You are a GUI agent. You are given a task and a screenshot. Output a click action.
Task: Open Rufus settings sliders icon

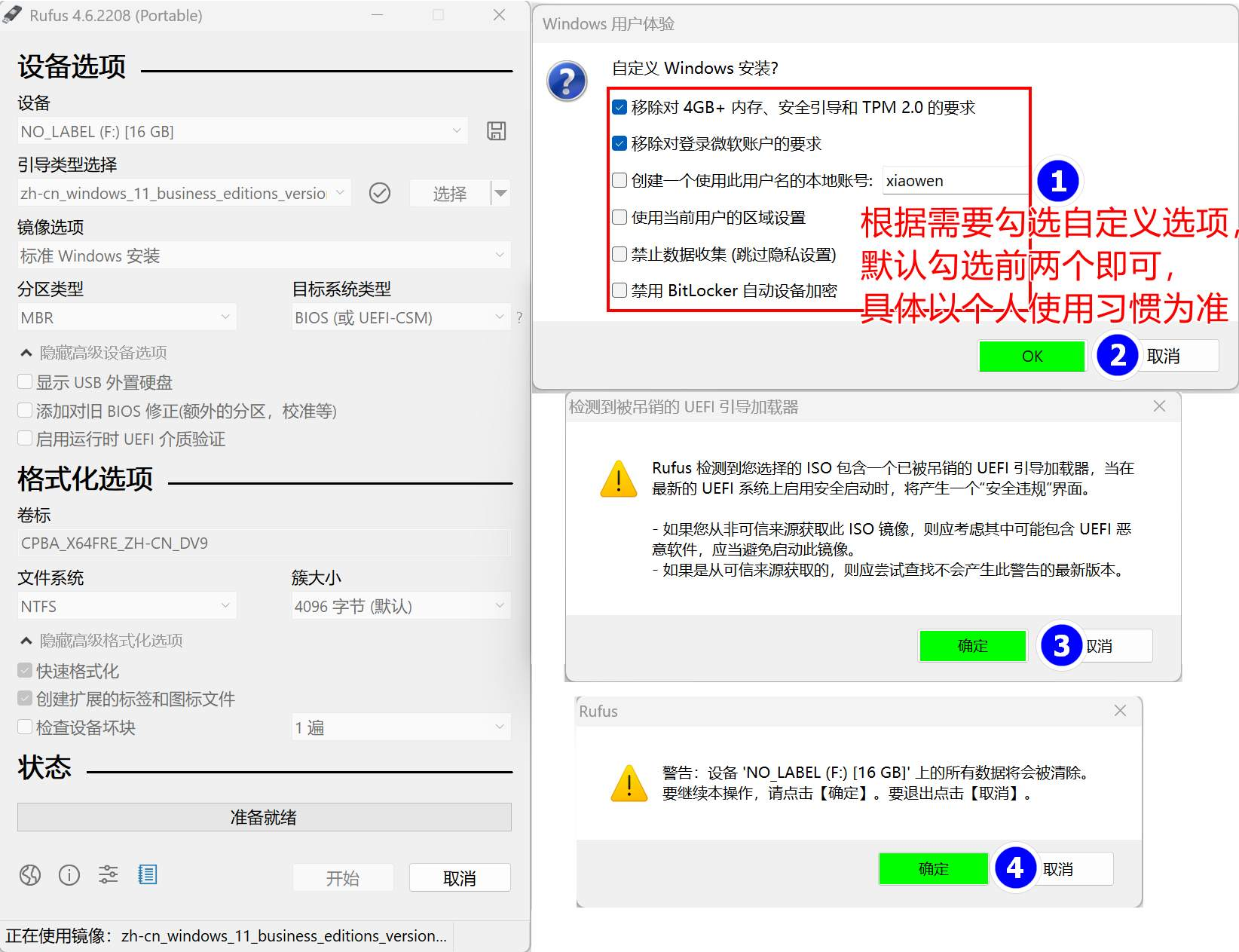[109, 874]
